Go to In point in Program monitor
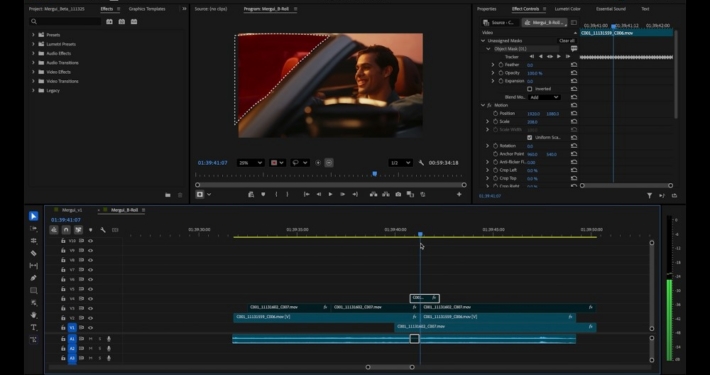The image size is (710, 375). tap(307, 194)
